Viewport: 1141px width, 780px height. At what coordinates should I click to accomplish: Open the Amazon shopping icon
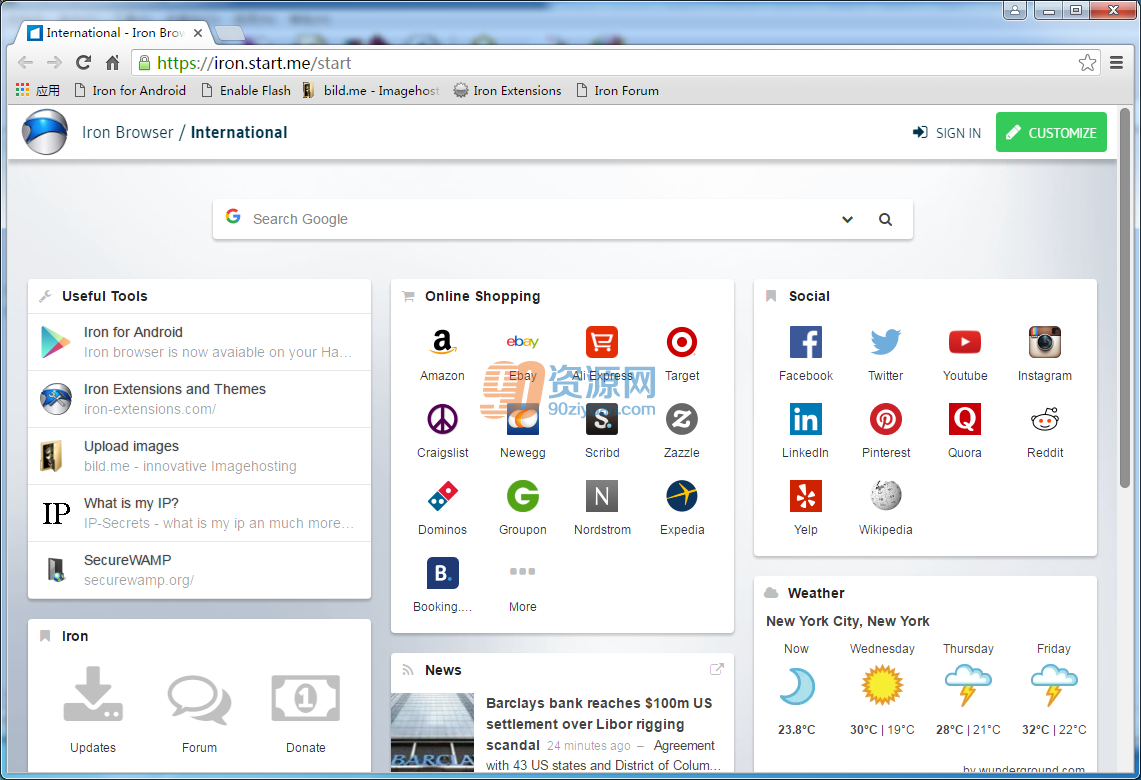tap(442, 342)
